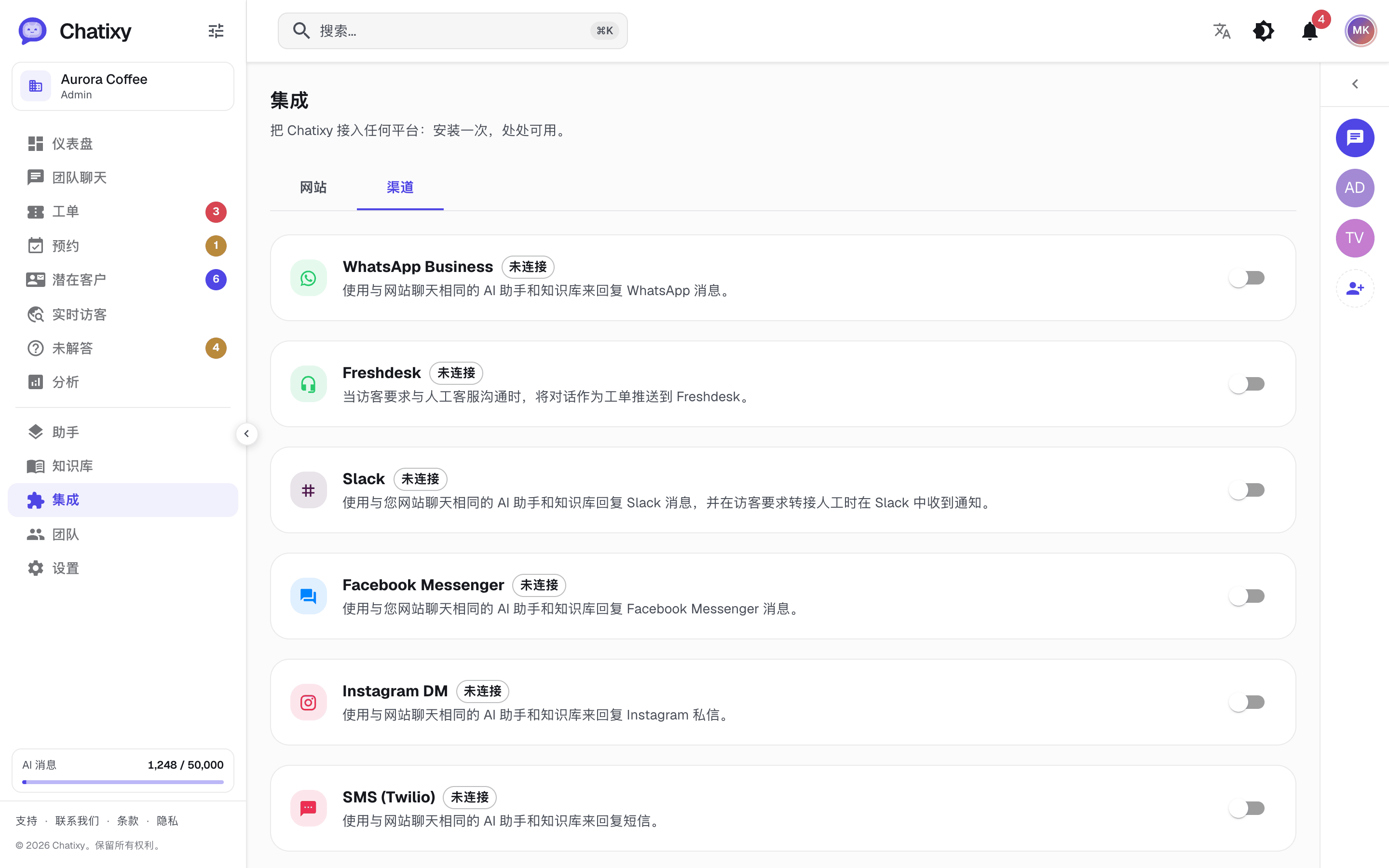
Task: Turn on the Facebook Messenger switch
Action: point(1247,597)
